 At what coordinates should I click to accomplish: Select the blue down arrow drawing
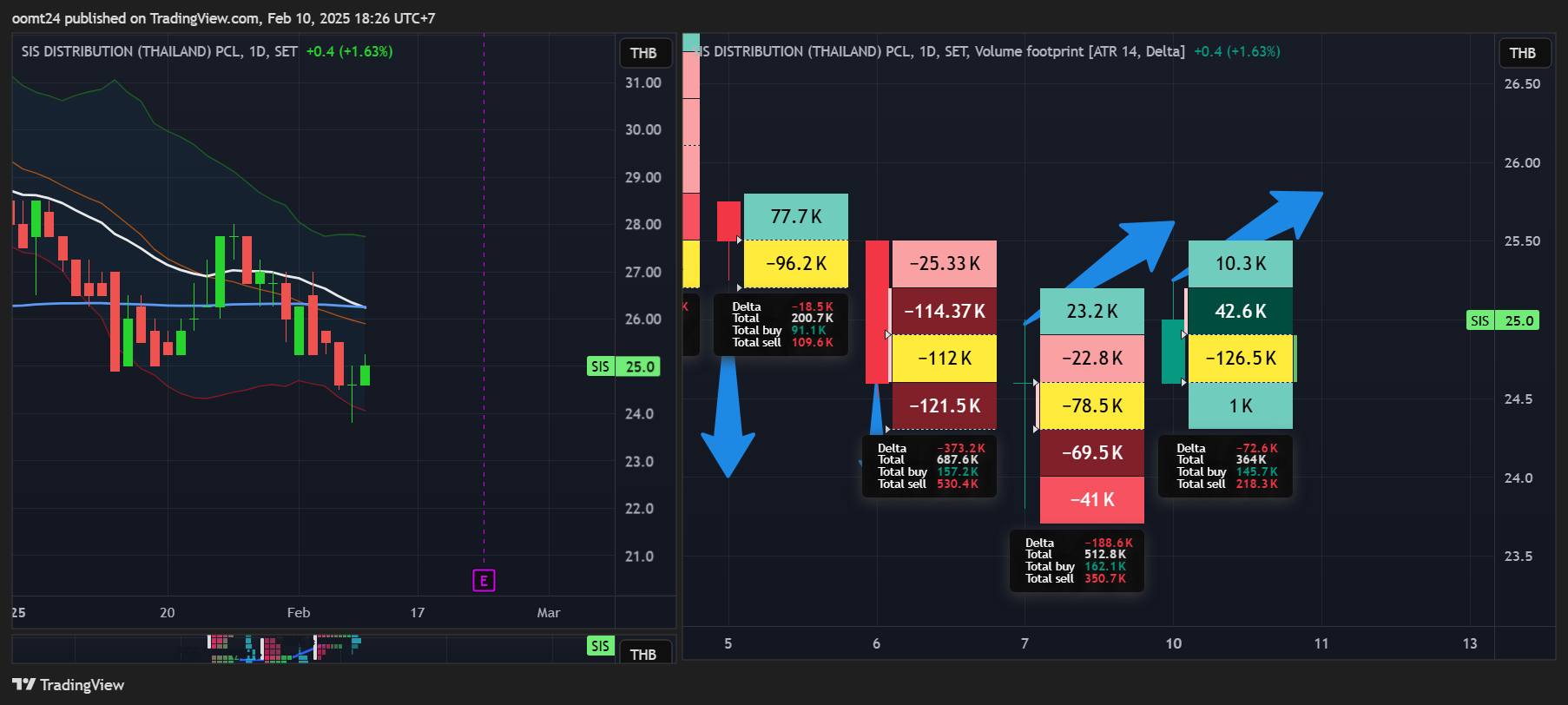728,417
